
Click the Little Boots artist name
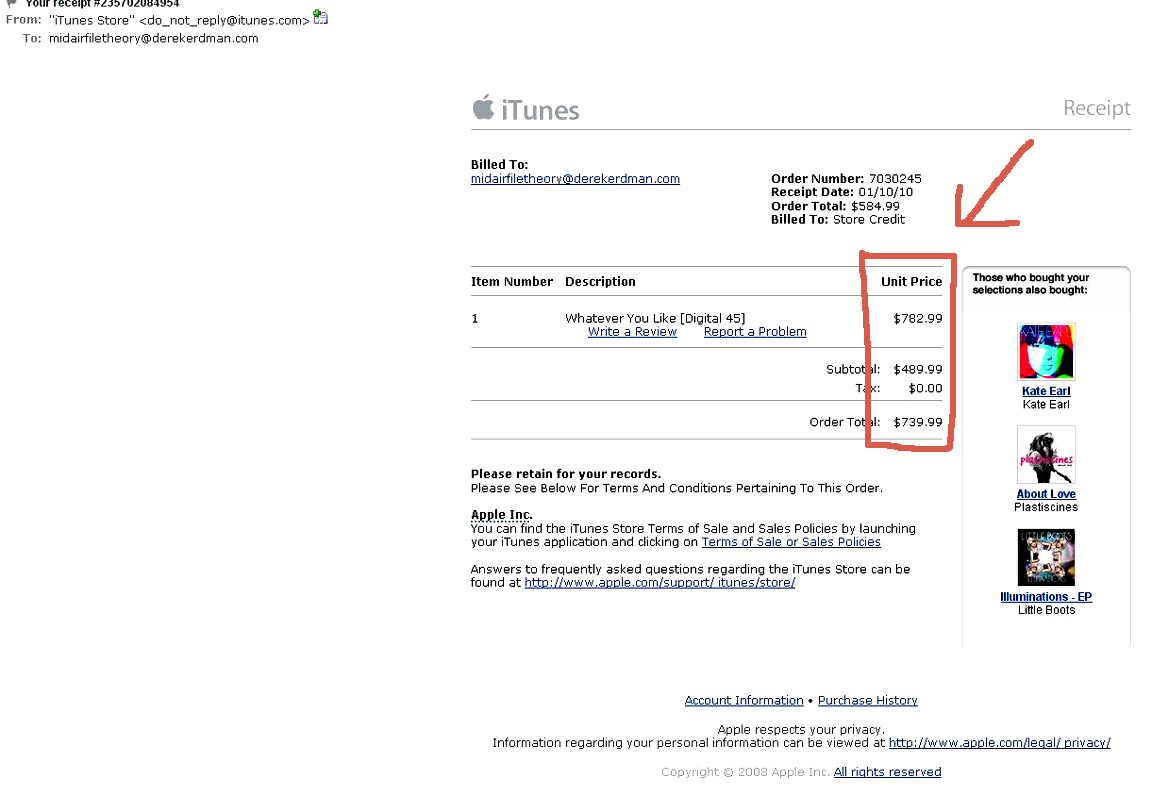(1045, 610)
